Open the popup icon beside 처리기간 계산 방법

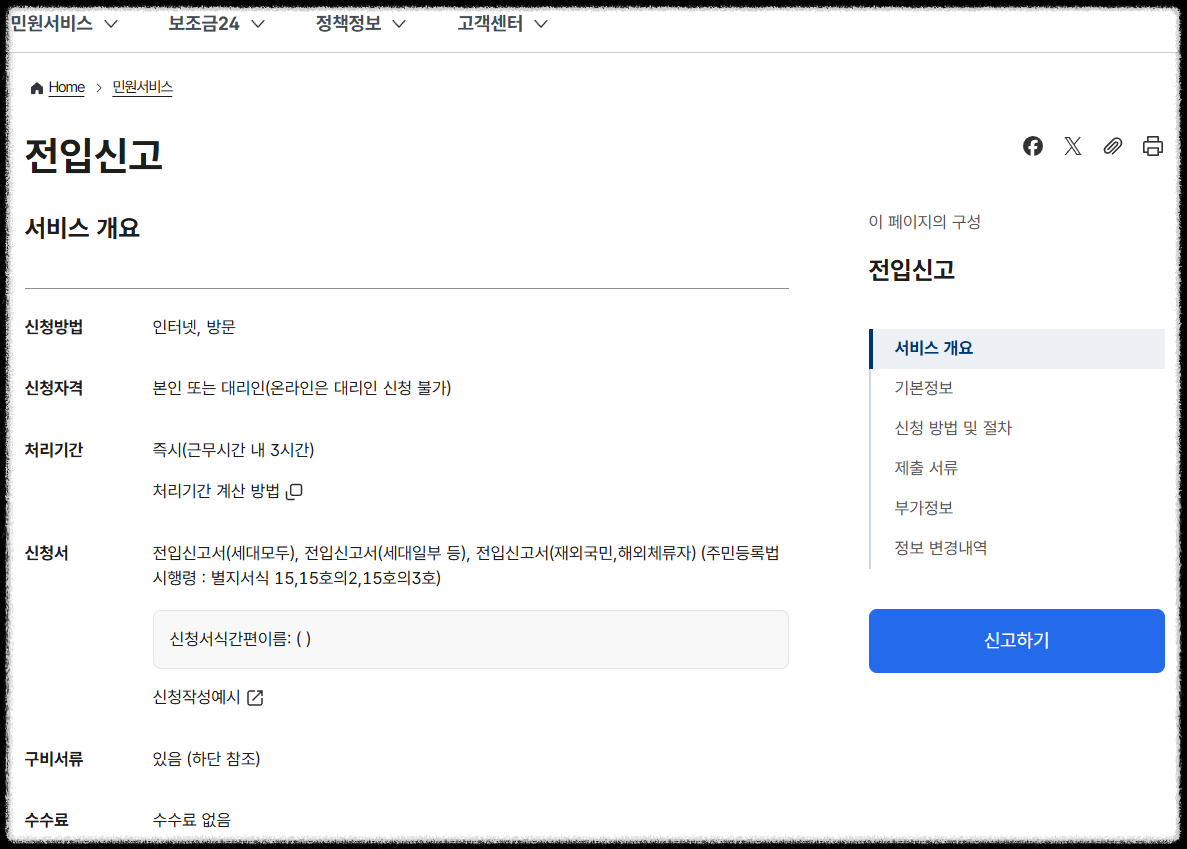(x=294, y=490)
